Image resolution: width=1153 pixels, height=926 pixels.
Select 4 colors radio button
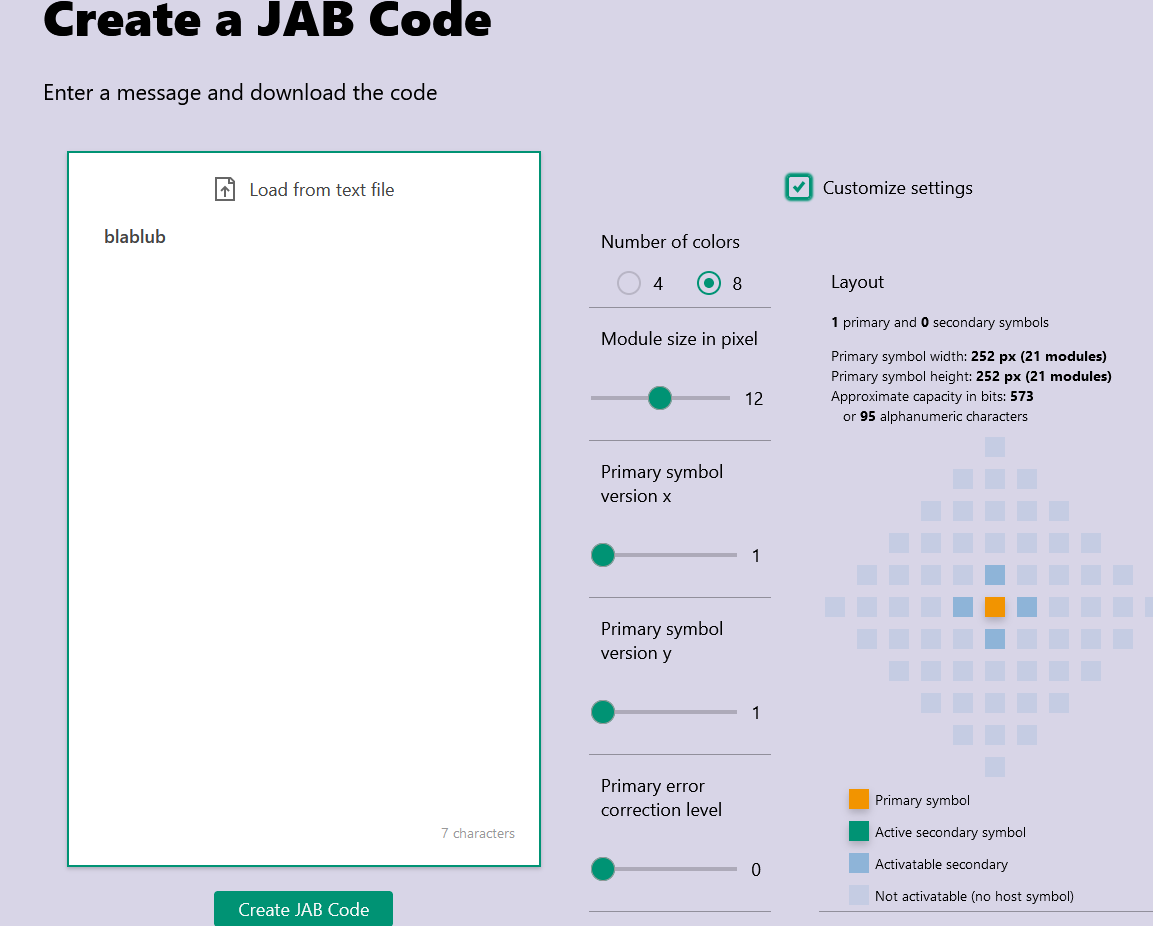click(x=629, y=283)
